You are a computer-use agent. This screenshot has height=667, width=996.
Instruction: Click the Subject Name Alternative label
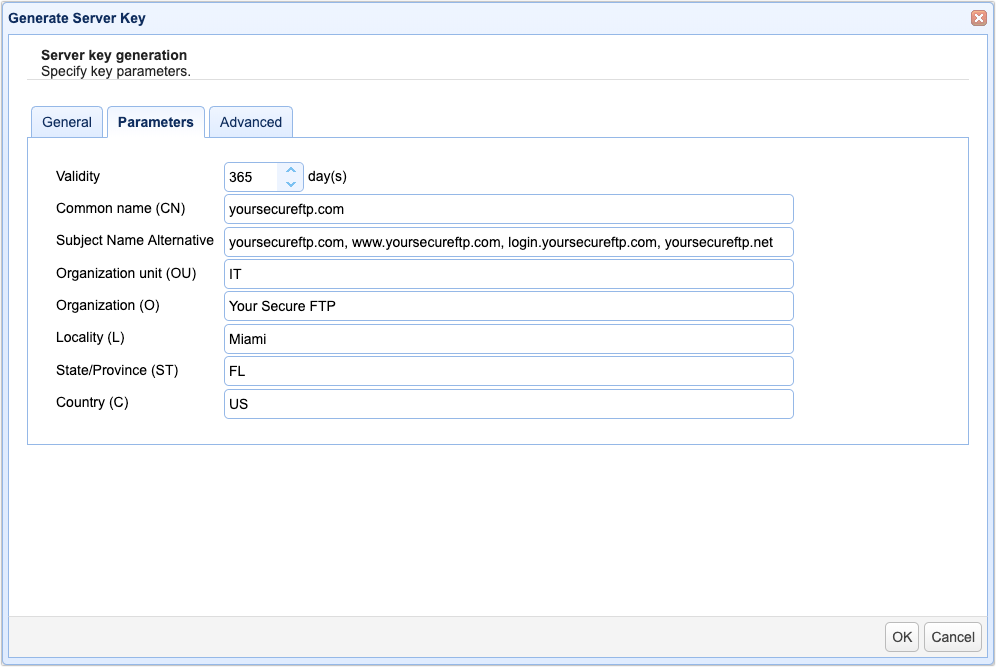click(135, 240)
